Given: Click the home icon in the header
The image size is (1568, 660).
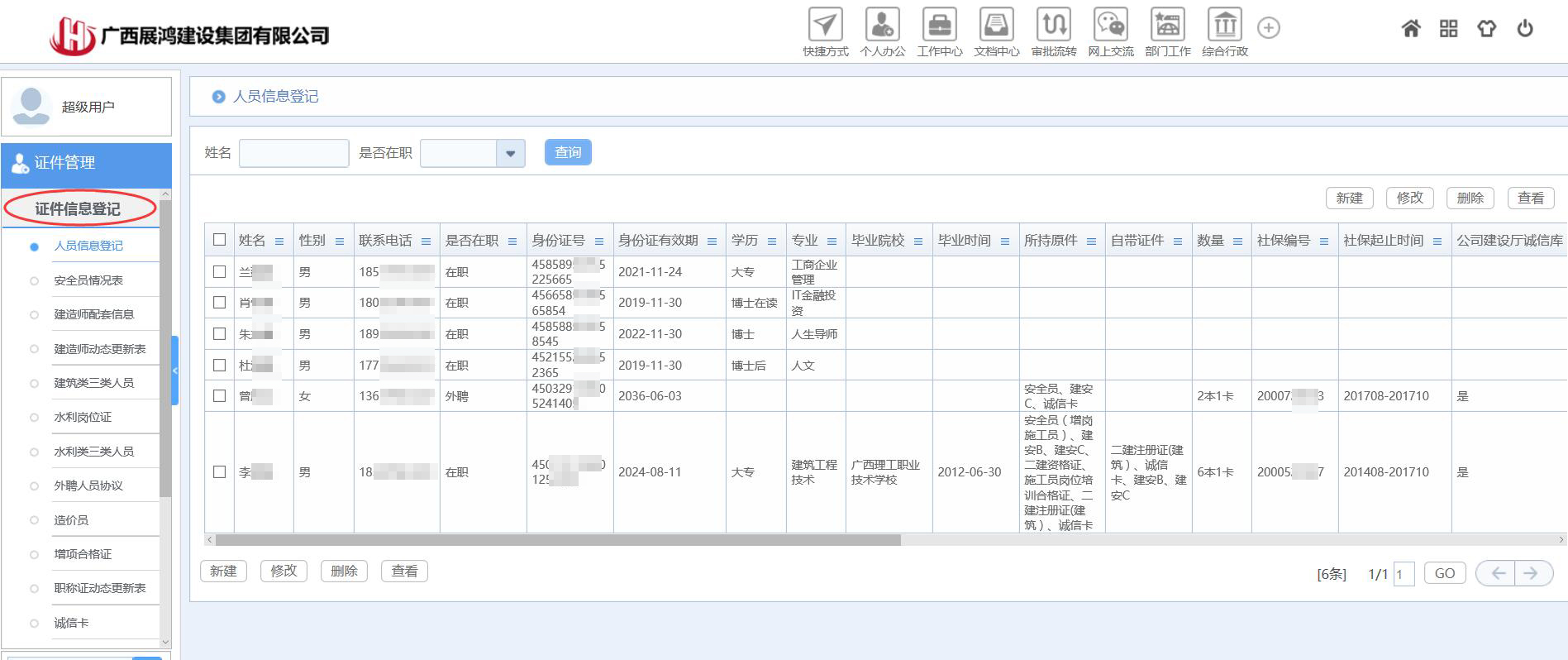Looking at the screenshot, I should tap(1411, 29).
